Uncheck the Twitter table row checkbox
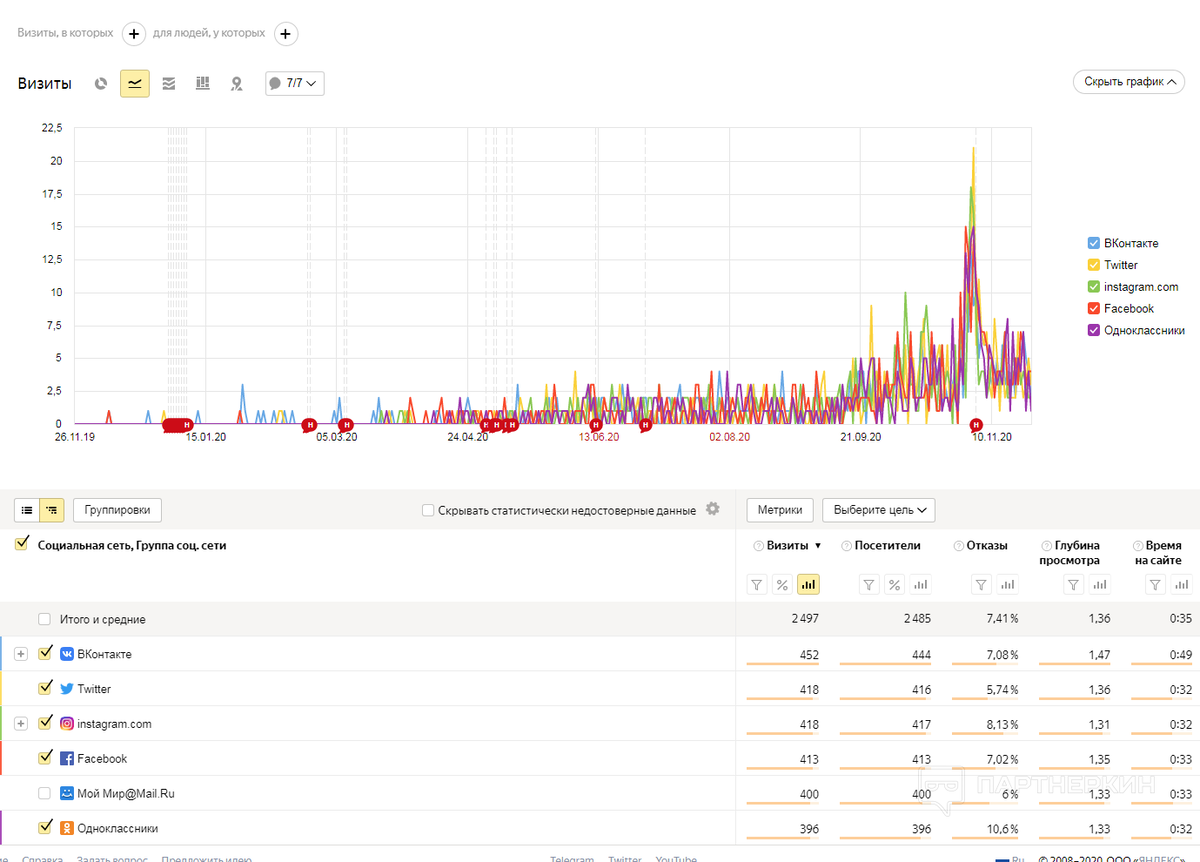 coord(44,688)
